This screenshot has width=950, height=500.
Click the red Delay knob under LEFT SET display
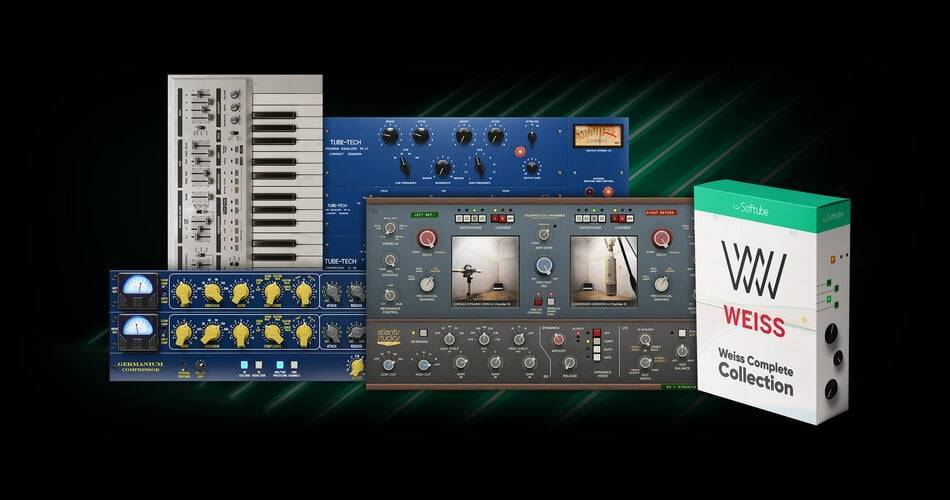point(428,238)
